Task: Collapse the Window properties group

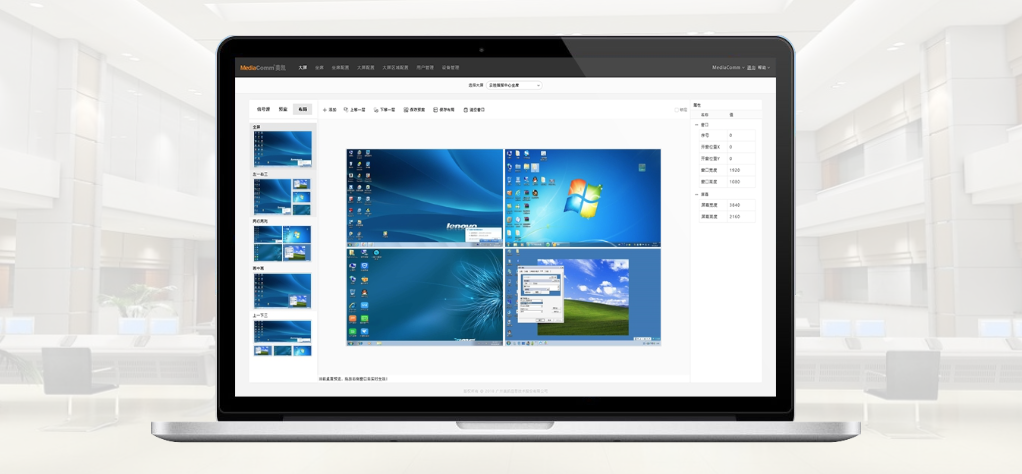Action: click(x=696, y=125)
